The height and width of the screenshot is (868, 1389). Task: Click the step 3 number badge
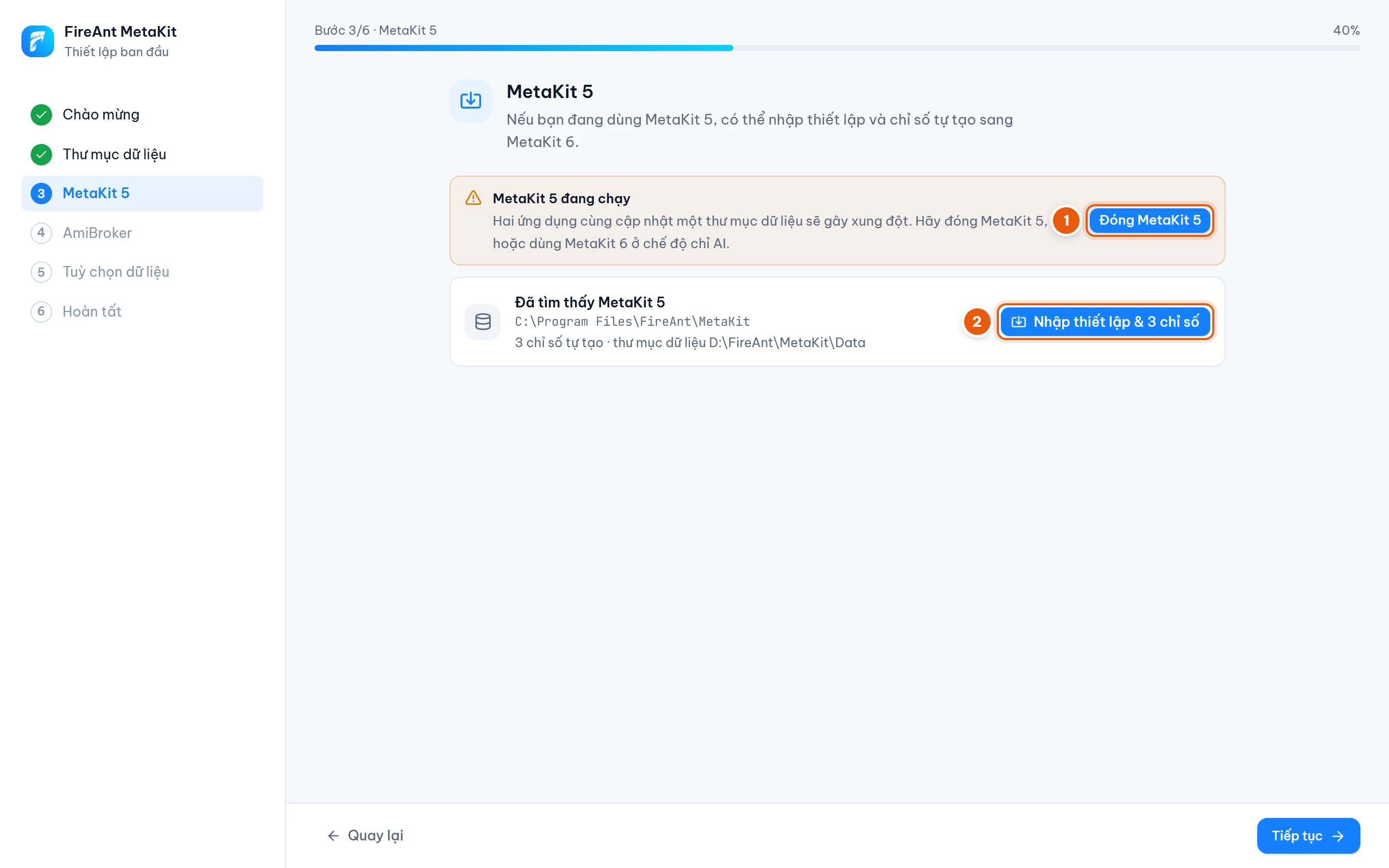click(41, 194)
